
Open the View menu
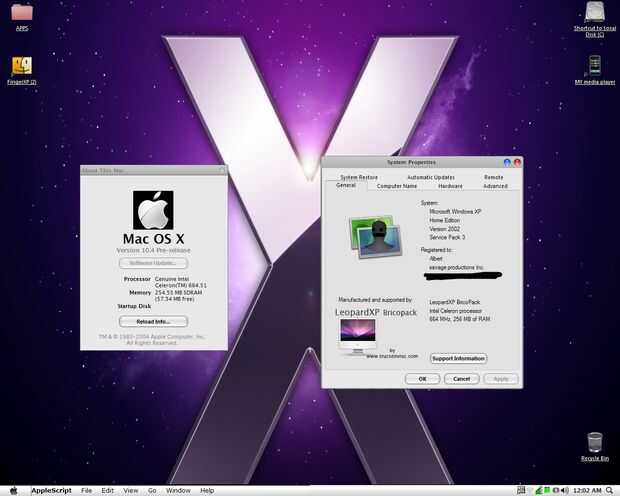[130, 490]
